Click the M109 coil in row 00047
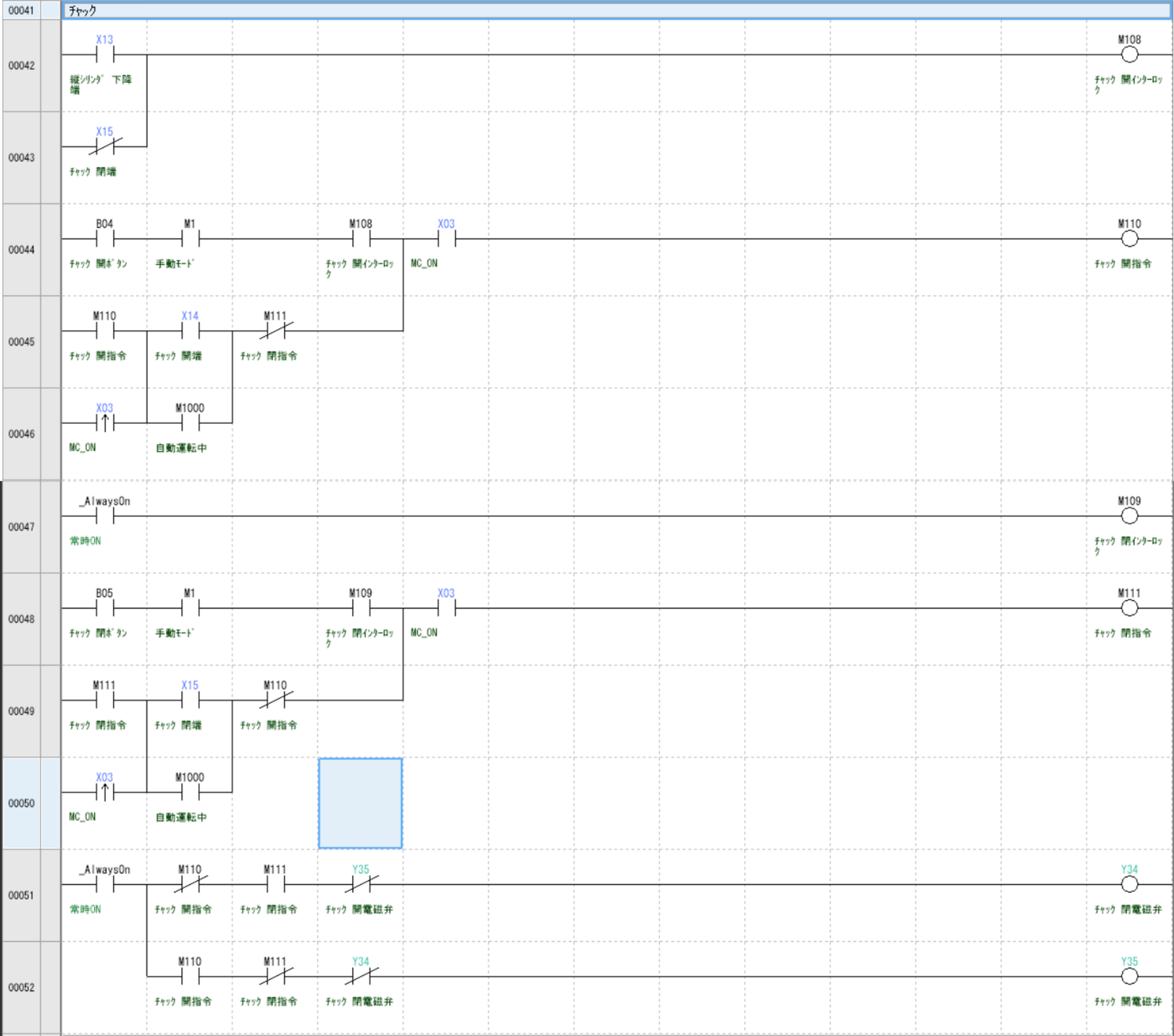Viewport: 1174px width, 1036px height. click(x=1129, y=515)
